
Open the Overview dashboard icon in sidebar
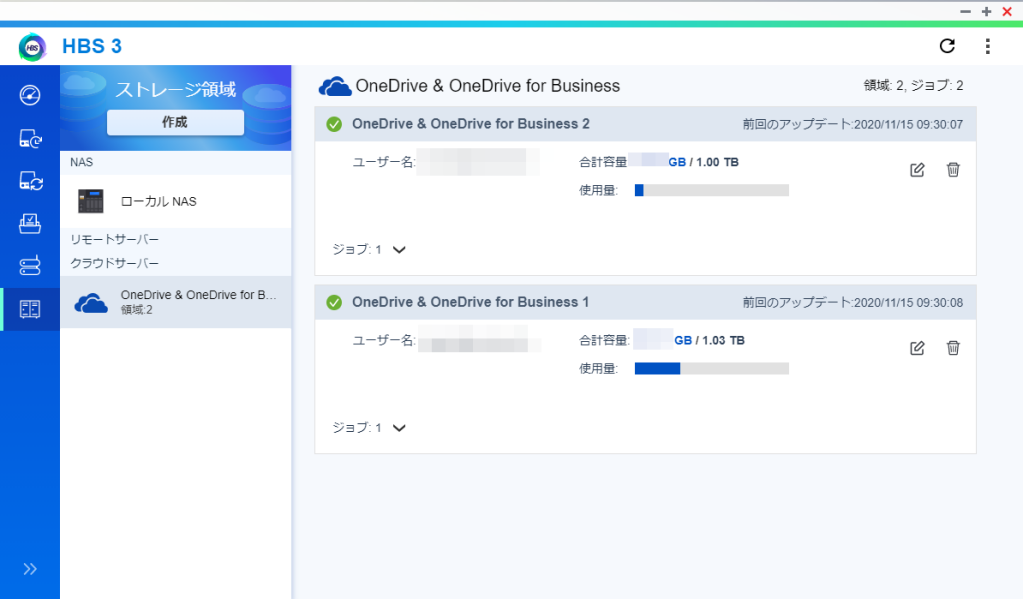[x=29, y=95]
